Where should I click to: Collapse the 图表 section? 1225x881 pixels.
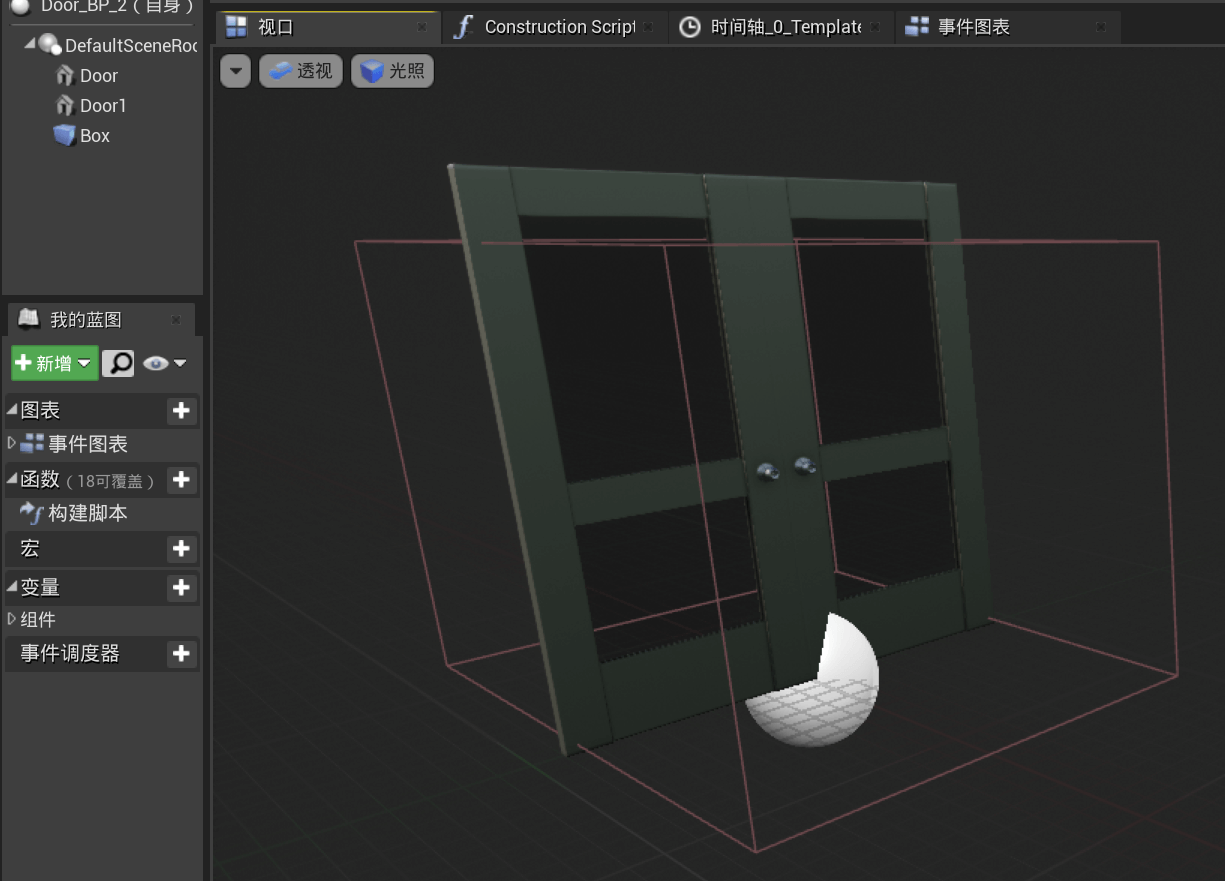pyautogui.click(x=12, y=410)
